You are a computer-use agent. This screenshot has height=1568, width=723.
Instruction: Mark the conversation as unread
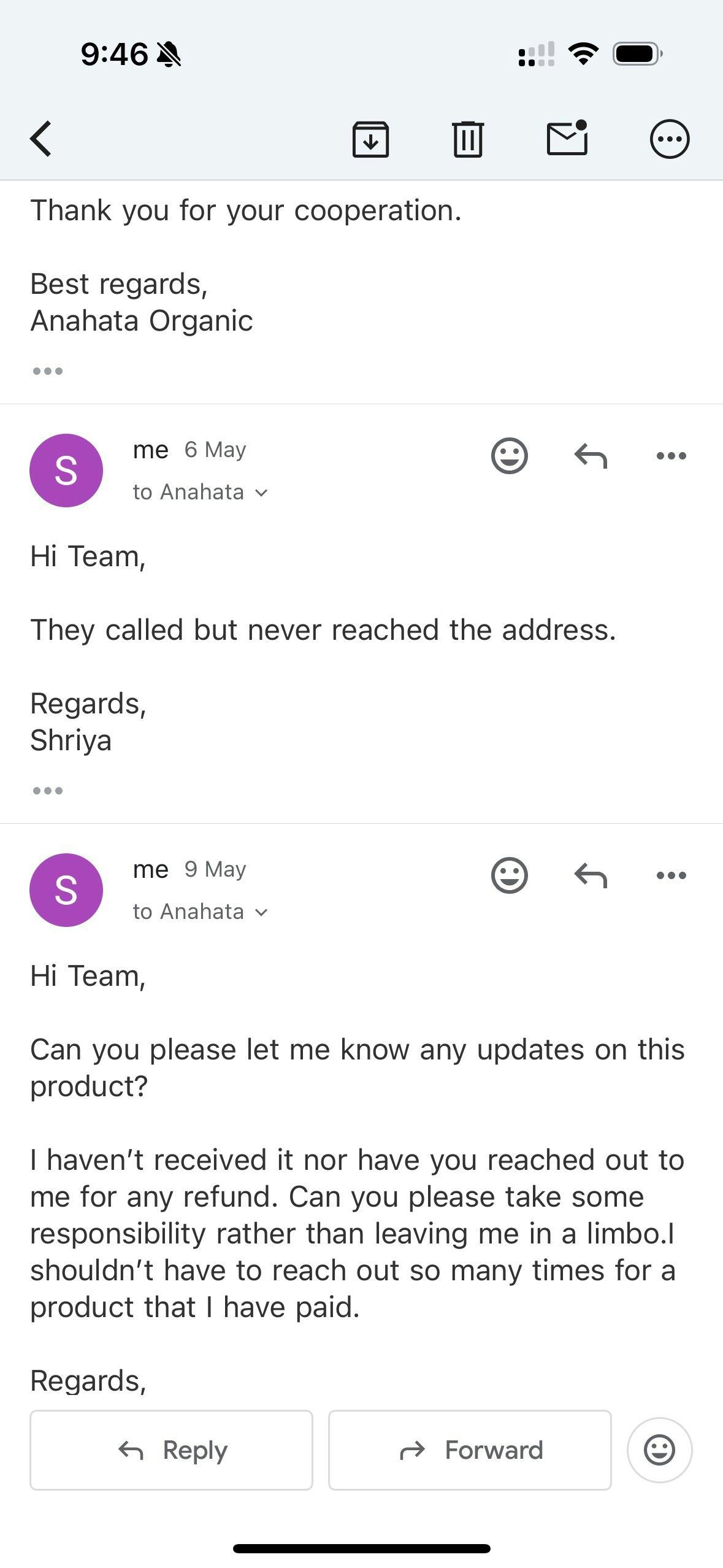pos(567,138)
